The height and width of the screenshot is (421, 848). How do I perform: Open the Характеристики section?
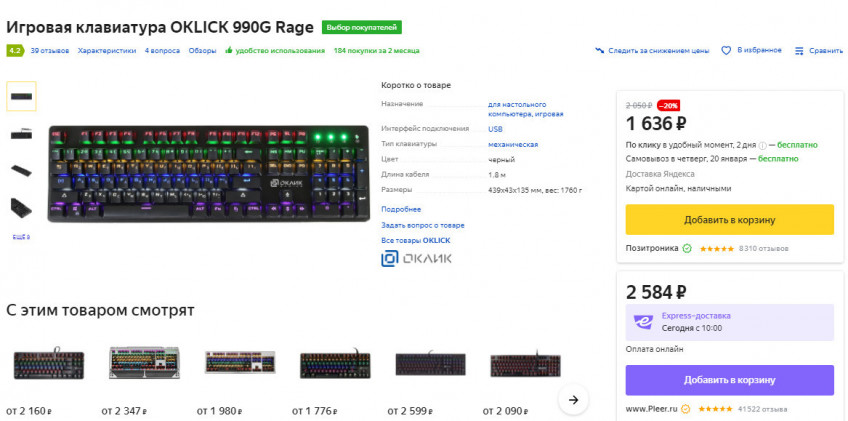tap(107, 51)
